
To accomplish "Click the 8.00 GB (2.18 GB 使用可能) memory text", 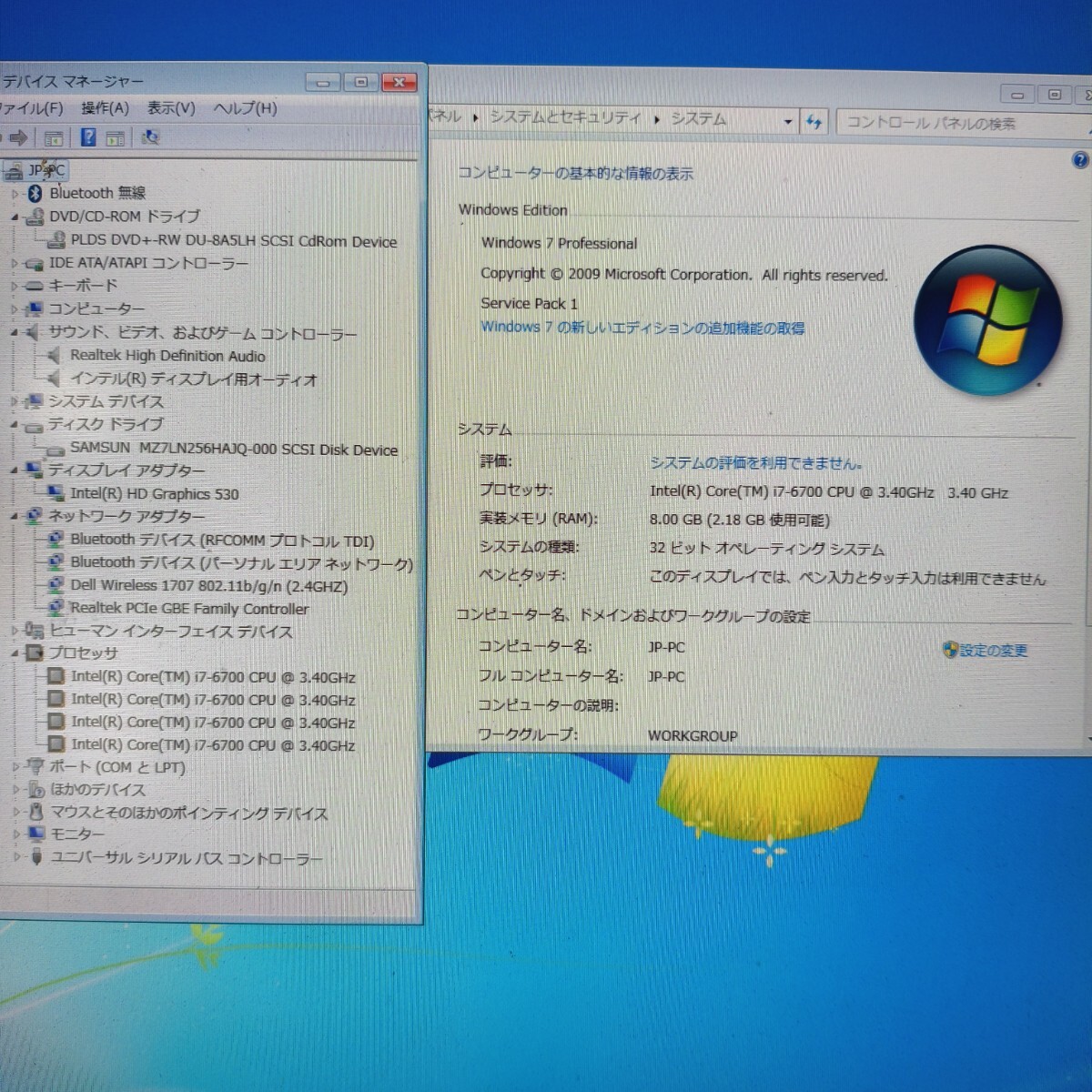I will coord(739,521).
